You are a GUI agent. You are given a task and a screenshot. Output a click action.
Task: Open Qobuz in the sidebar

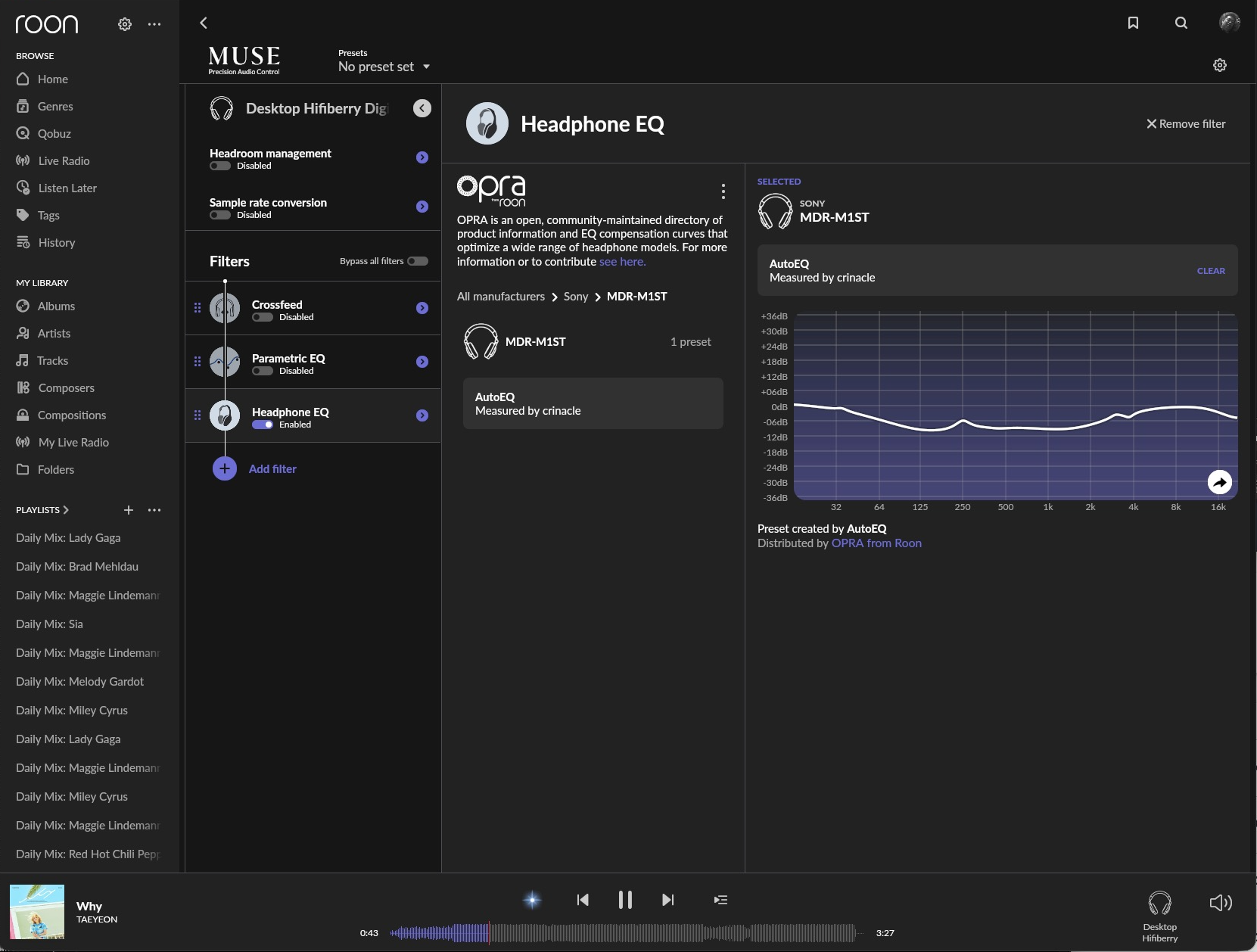54,134
